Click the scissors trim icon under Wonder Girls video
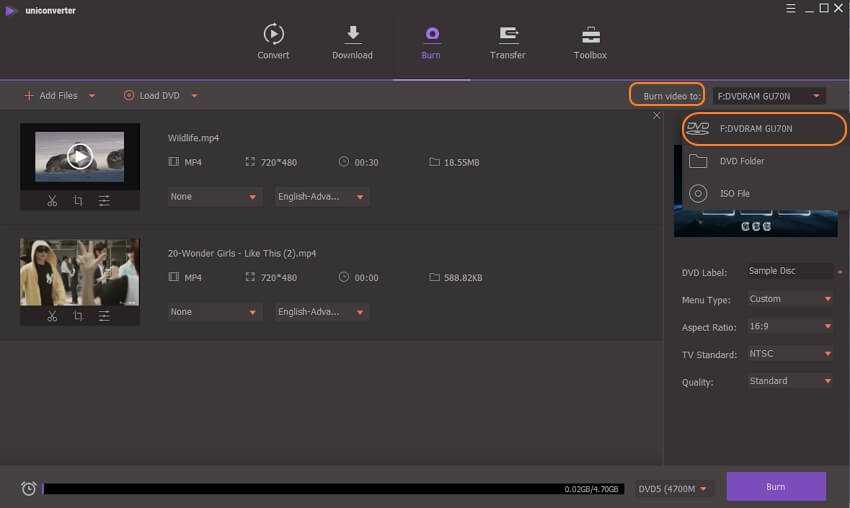 point(52,316)
